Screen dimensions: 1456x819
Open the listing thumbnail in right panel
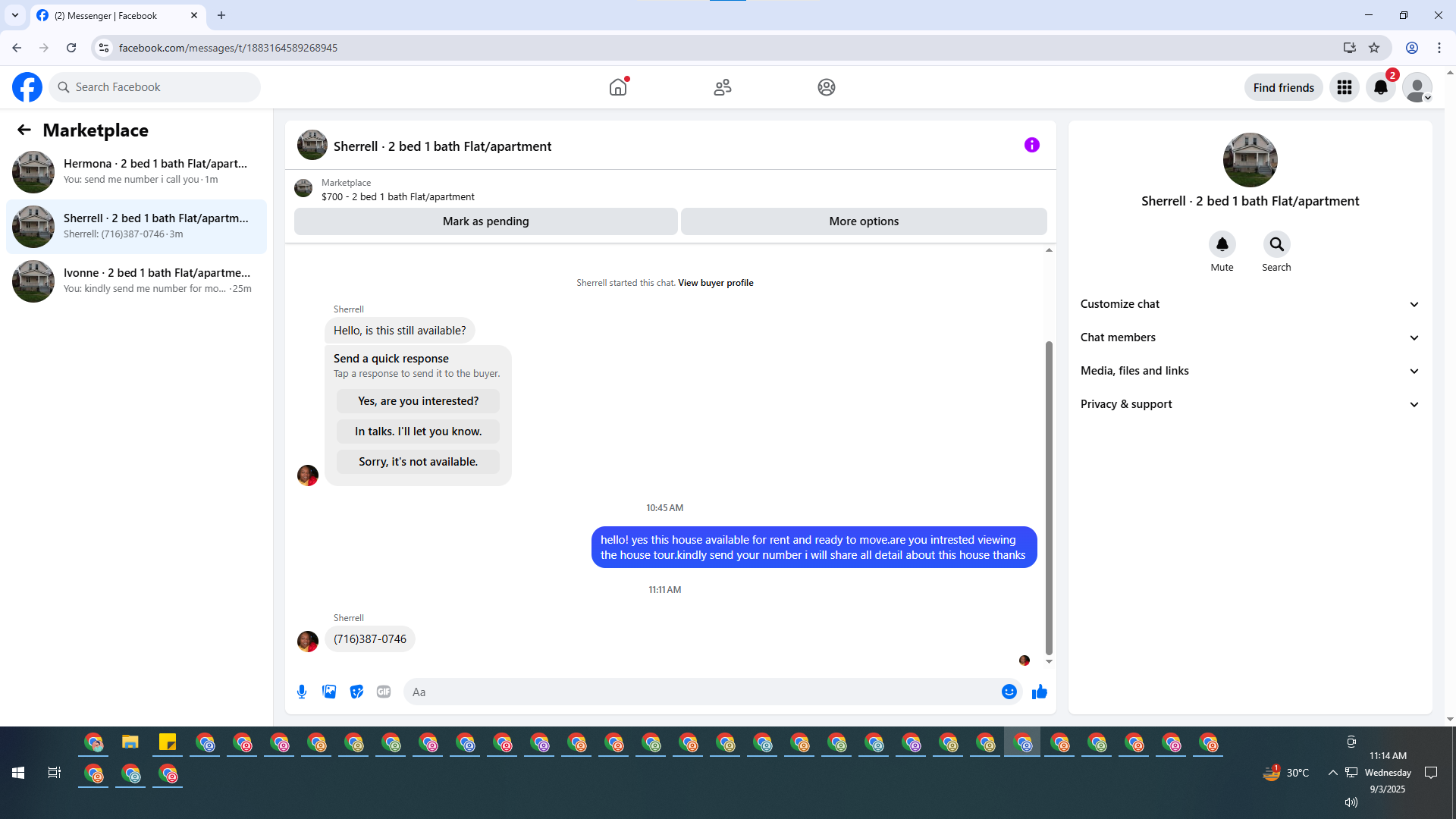pyautogui.click(x=1250, y=160)
